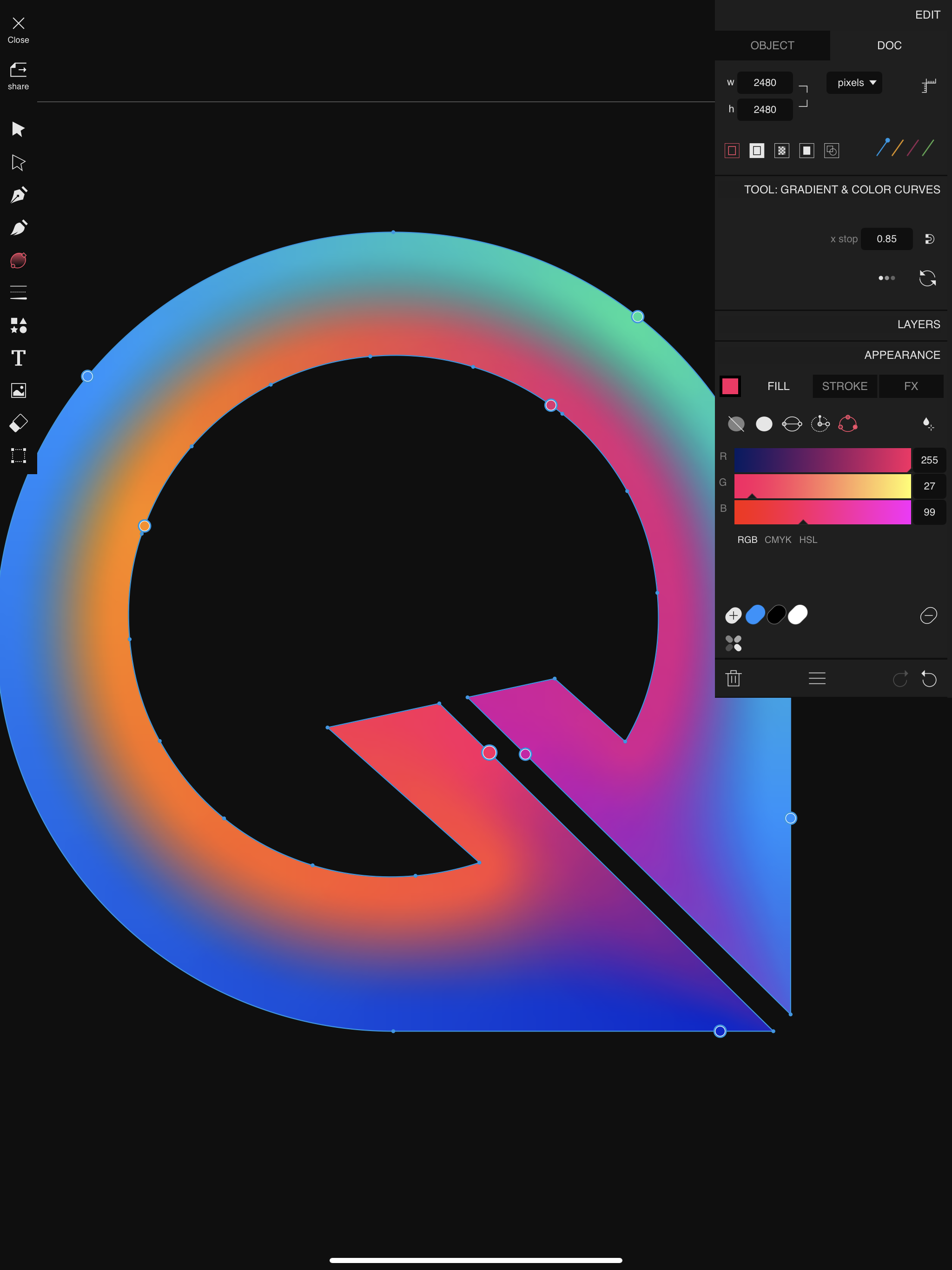This screenshot has width=952, height=1270.
Task: Select the Image import tool
Action: [x=19, y=390]
